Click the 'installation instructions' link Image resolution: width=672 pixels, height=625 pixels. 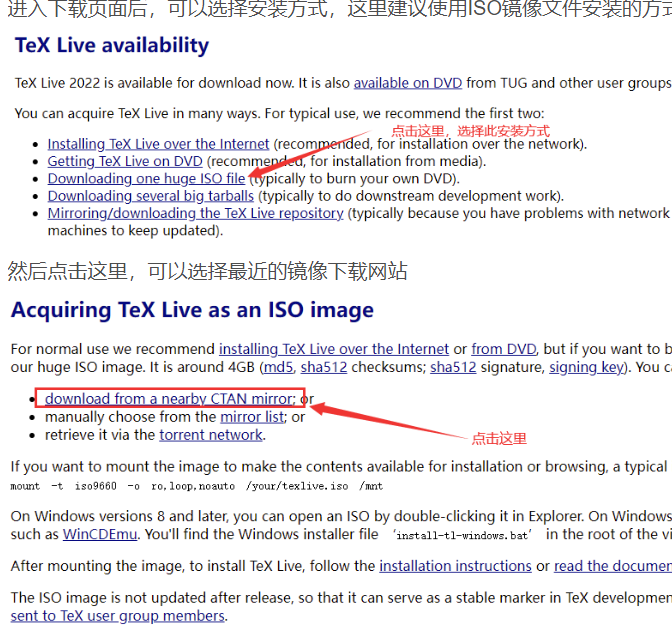(x=455, y=566)
